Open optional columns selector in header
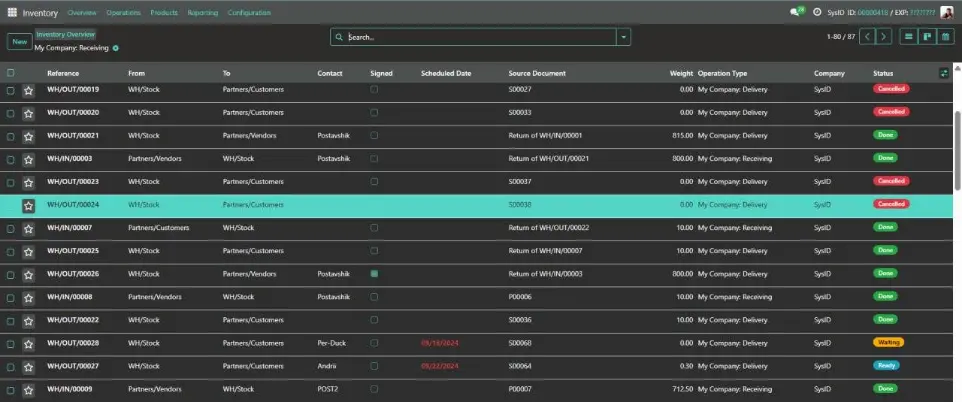This screenshot has height=402, width=962. (x=944, y=73)
